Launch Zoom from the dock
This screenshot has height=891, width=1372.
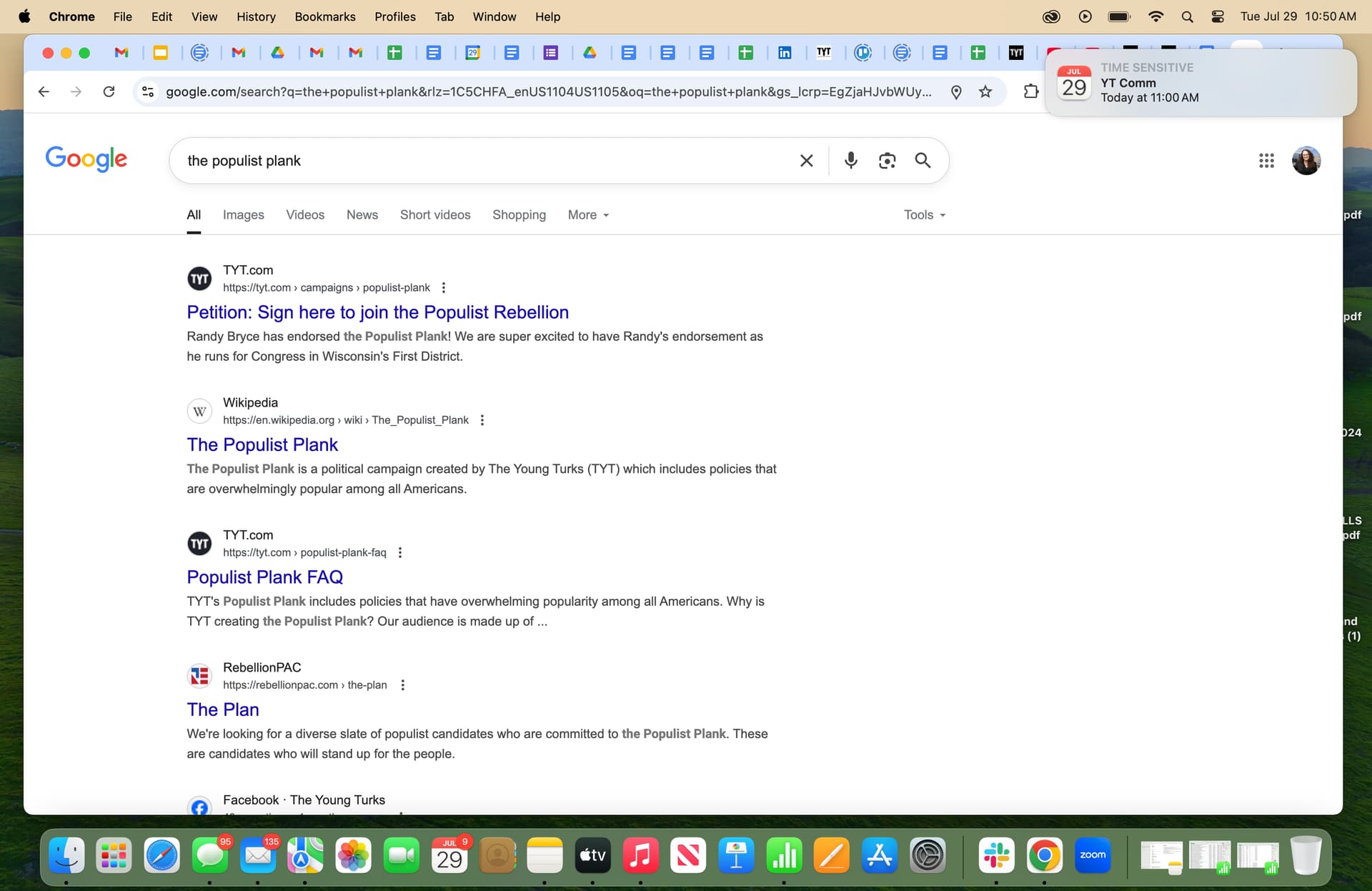click(x=1093, y=855)
